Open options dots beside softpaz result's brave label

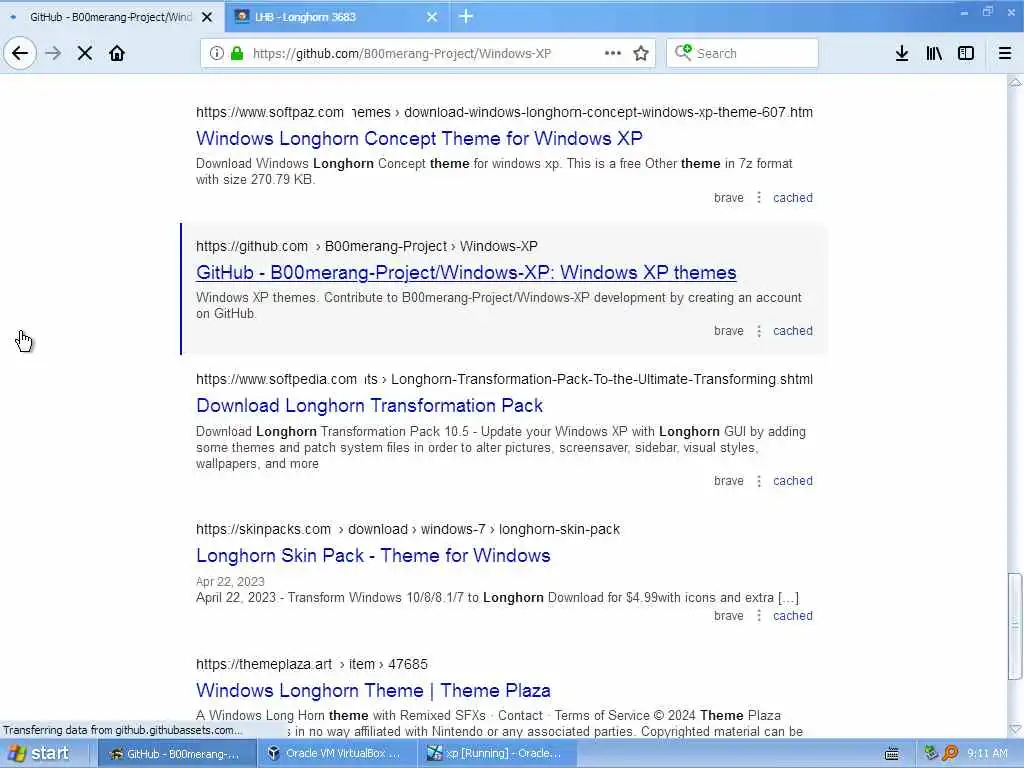tap(759, 197)
